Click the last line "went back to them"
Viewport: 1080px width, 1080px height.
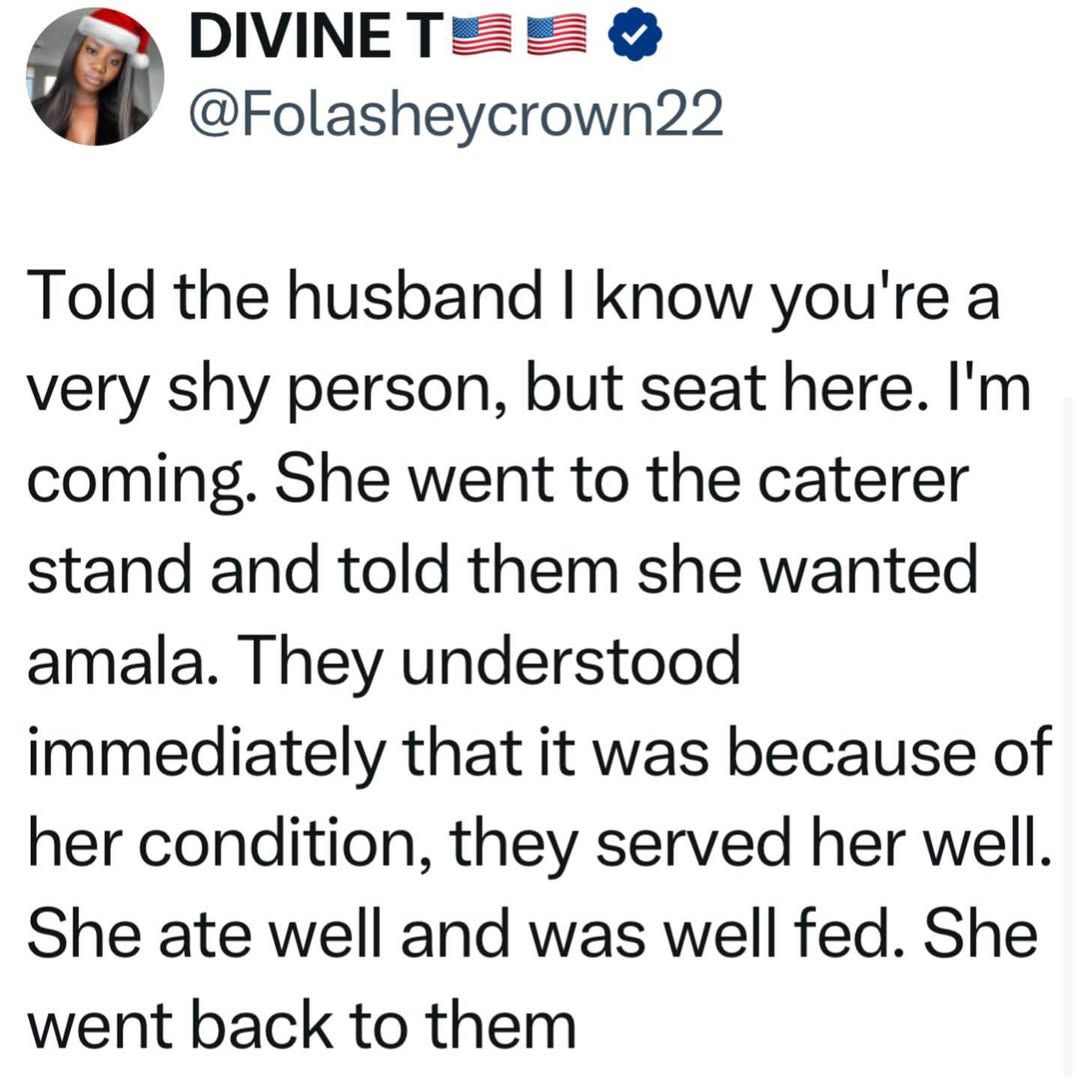pyautogui.click(x=302, y=1023)
